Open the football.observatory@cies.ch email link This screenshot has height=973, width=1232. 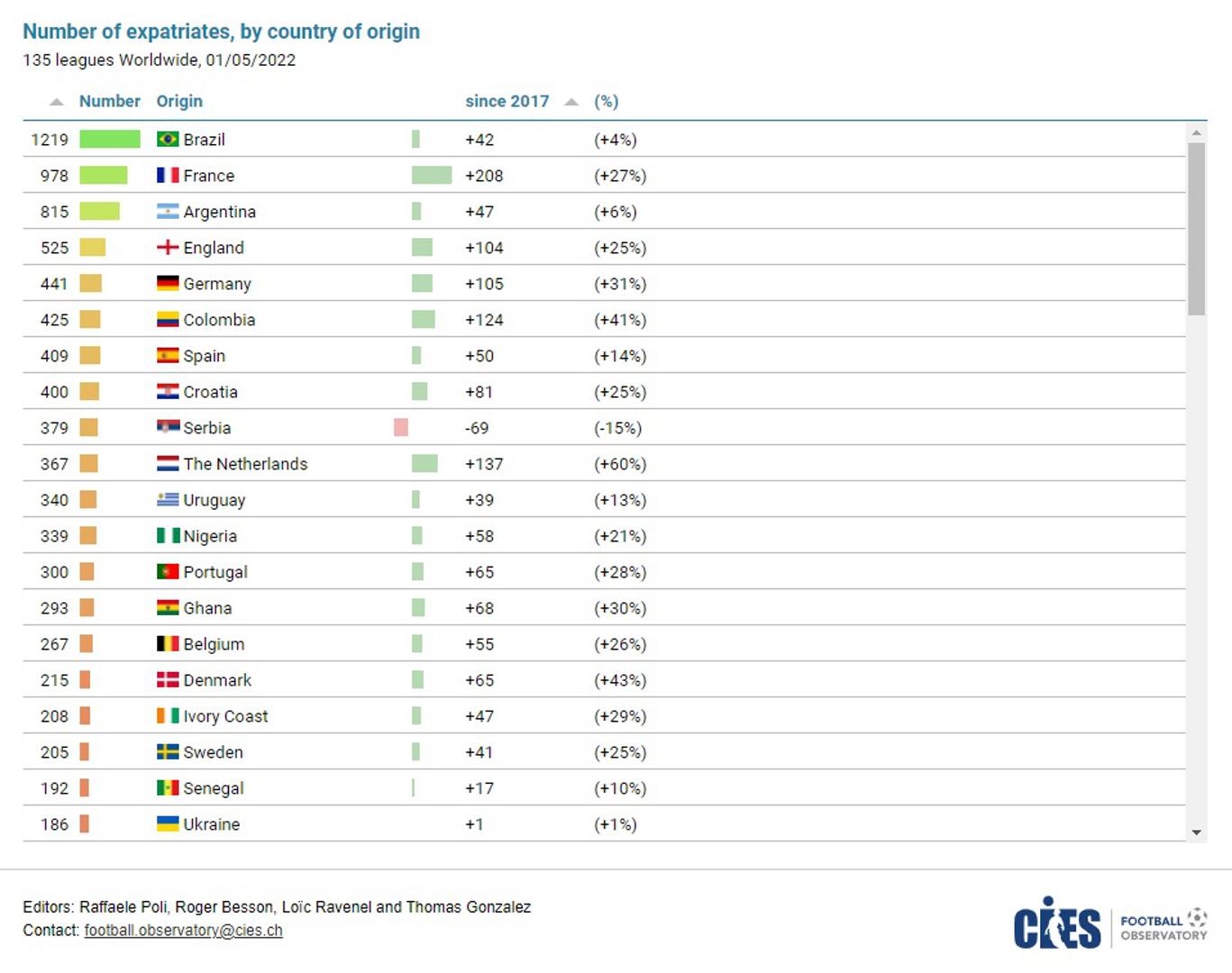point(183,931)
